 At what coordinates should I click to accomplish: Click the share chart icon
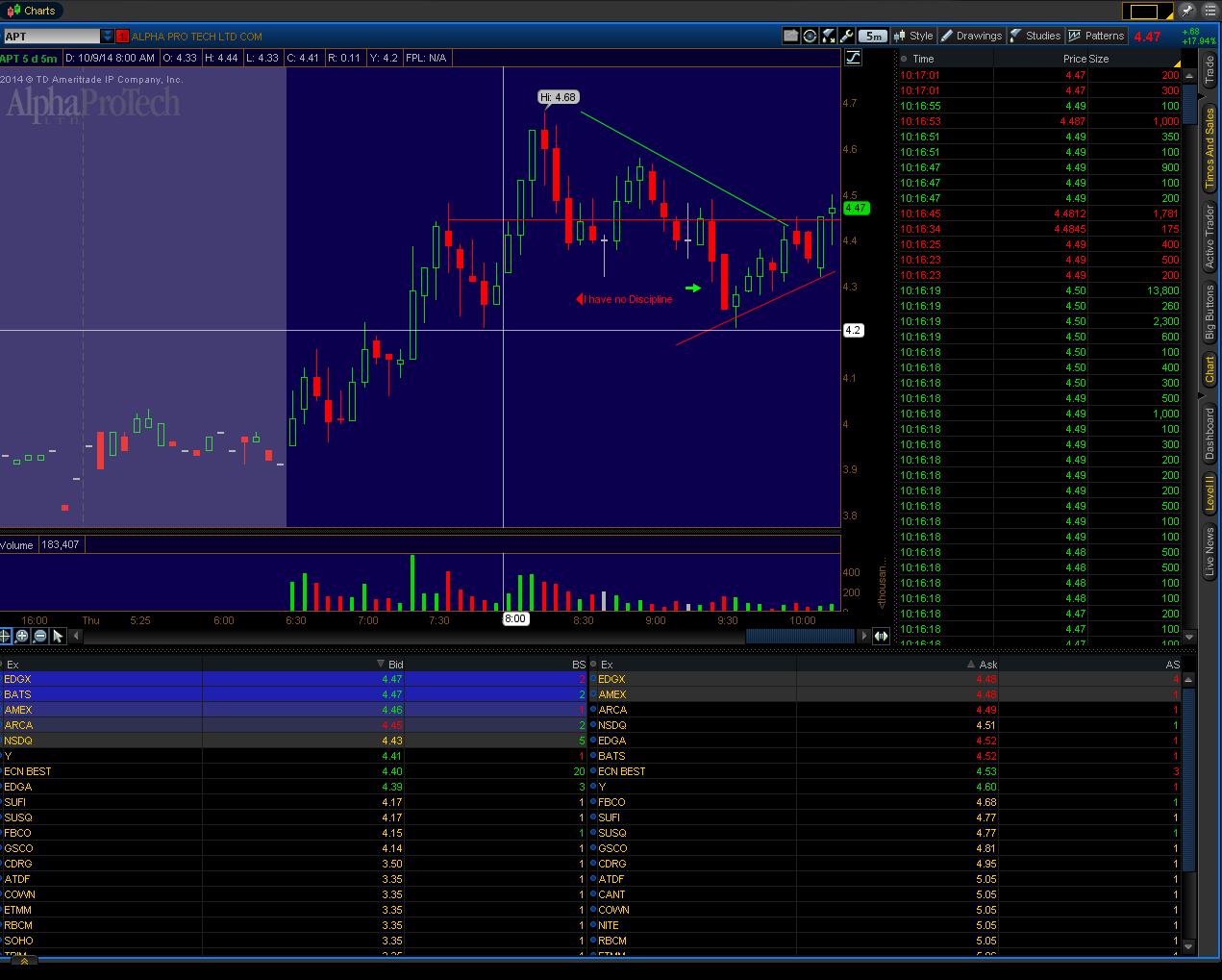(x=791, y=36)
